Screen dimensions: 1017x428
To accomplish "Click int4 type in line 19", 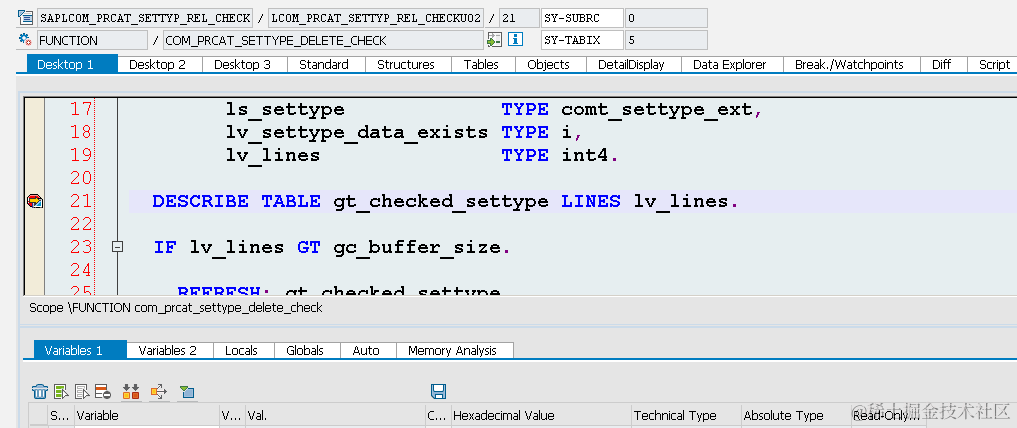I will click(x=586, y=156).
